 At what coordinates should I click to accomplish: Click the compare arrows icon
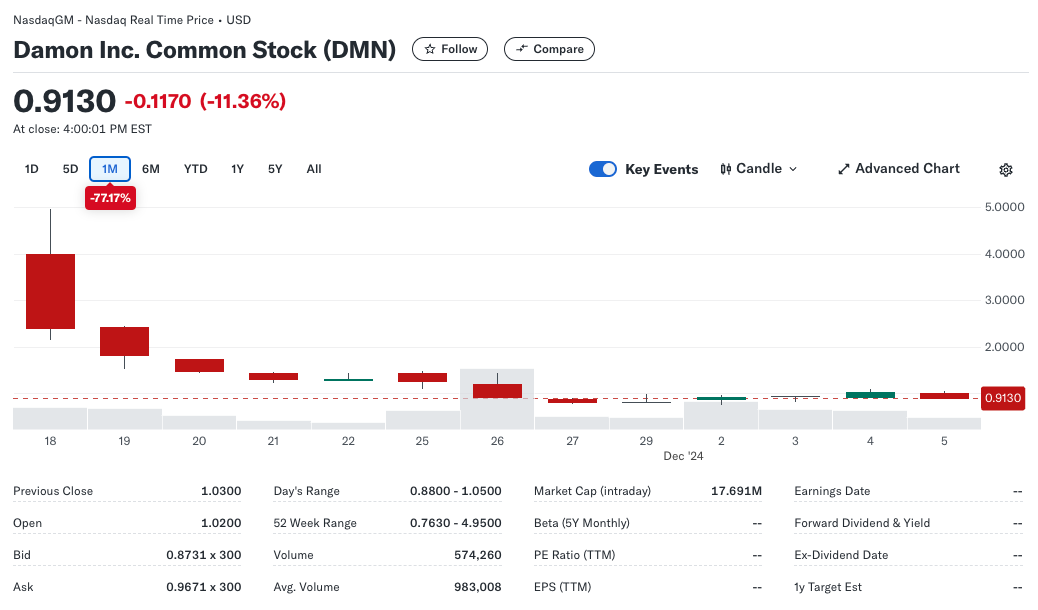(522, 48)
